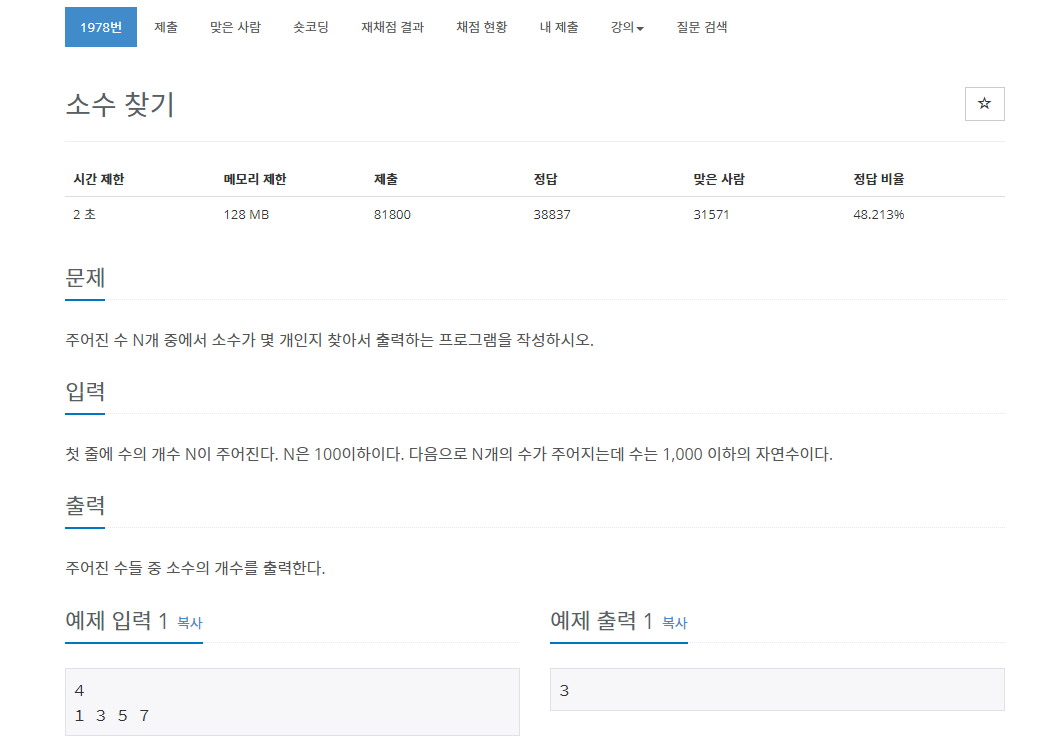Click the 숏코딩 menu item
The width and height of the screenshot is (1053, 740).
pos(311,27)
